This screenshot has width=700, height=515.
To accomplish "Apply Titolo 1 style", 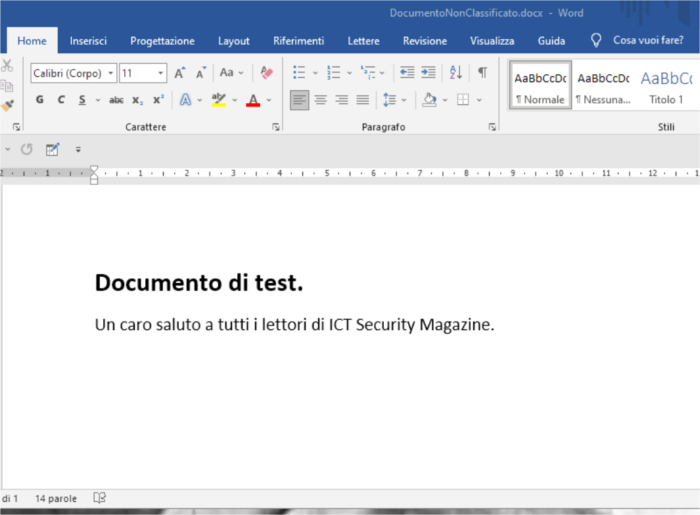I will [666, 86].
